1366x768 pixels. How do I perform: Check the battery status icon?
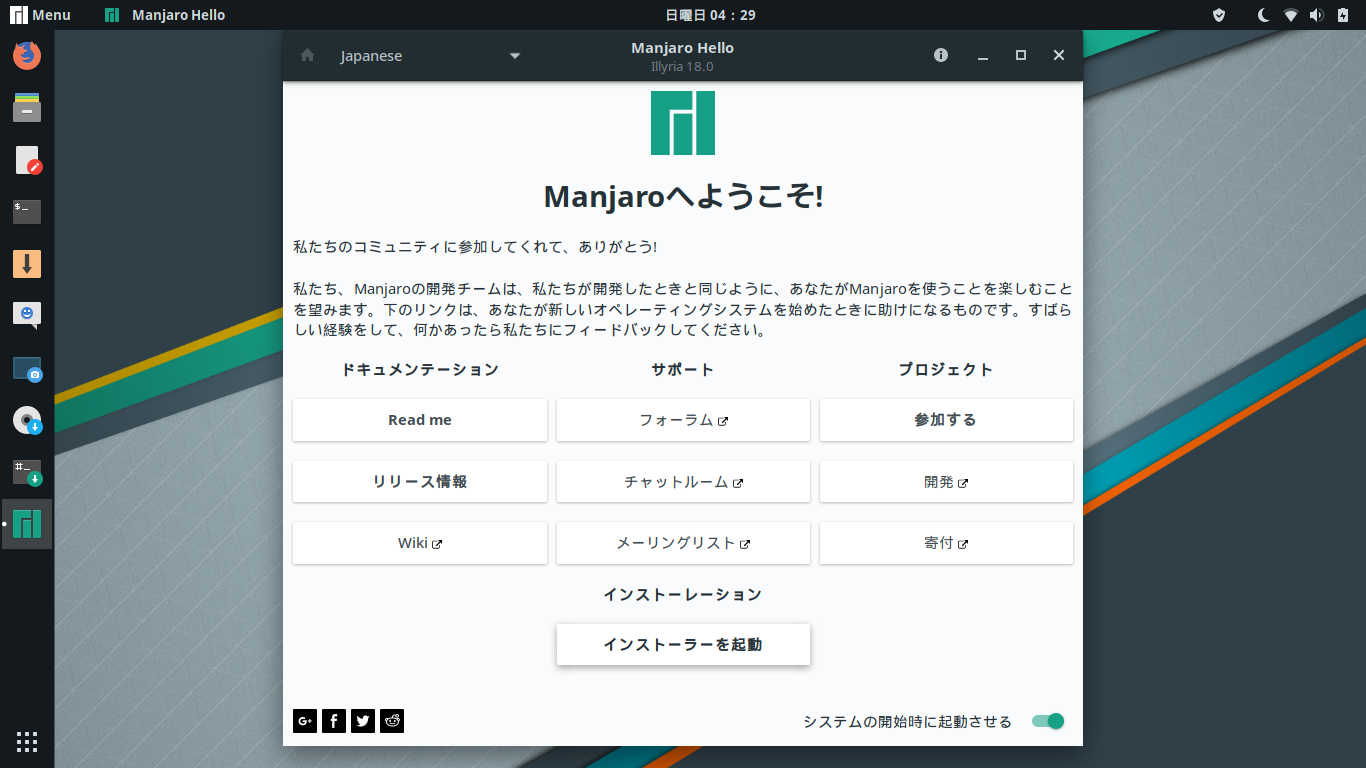(x=1343, y=15)
